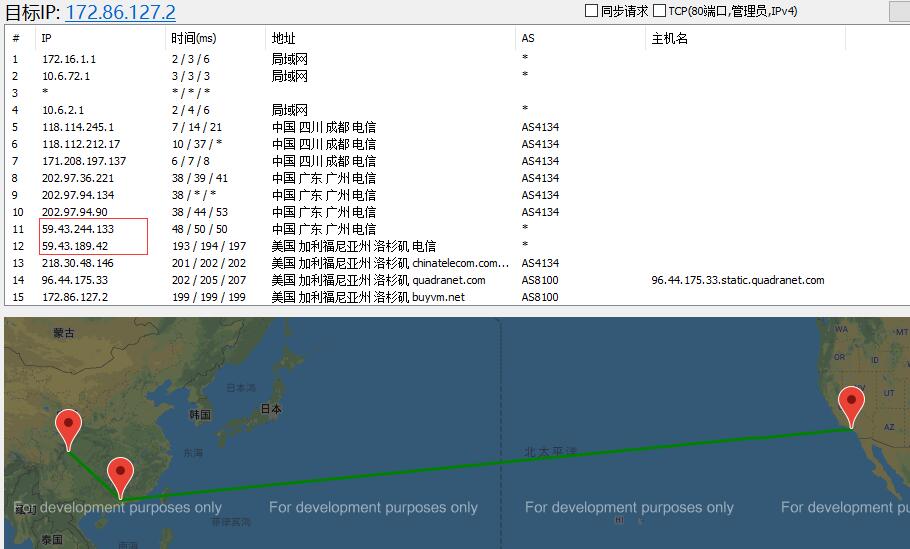Enable the 同步请求 checkbox
910x549 pixels.
coord(591,10)
